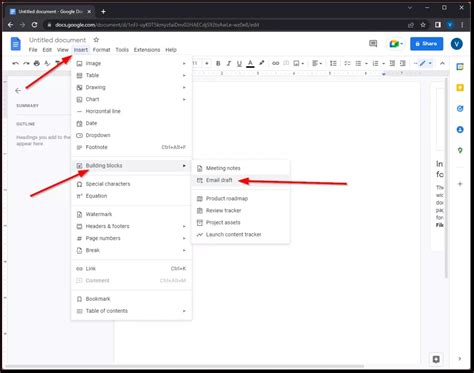Select Date in the Insert menu
Screen dimensions: 474x373
click(x=131, y=123)
